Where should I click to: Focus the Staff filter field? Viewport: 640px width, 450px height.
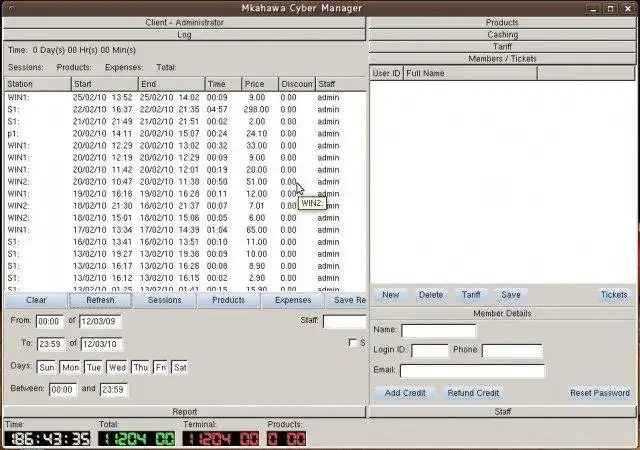tap(344, 321)
